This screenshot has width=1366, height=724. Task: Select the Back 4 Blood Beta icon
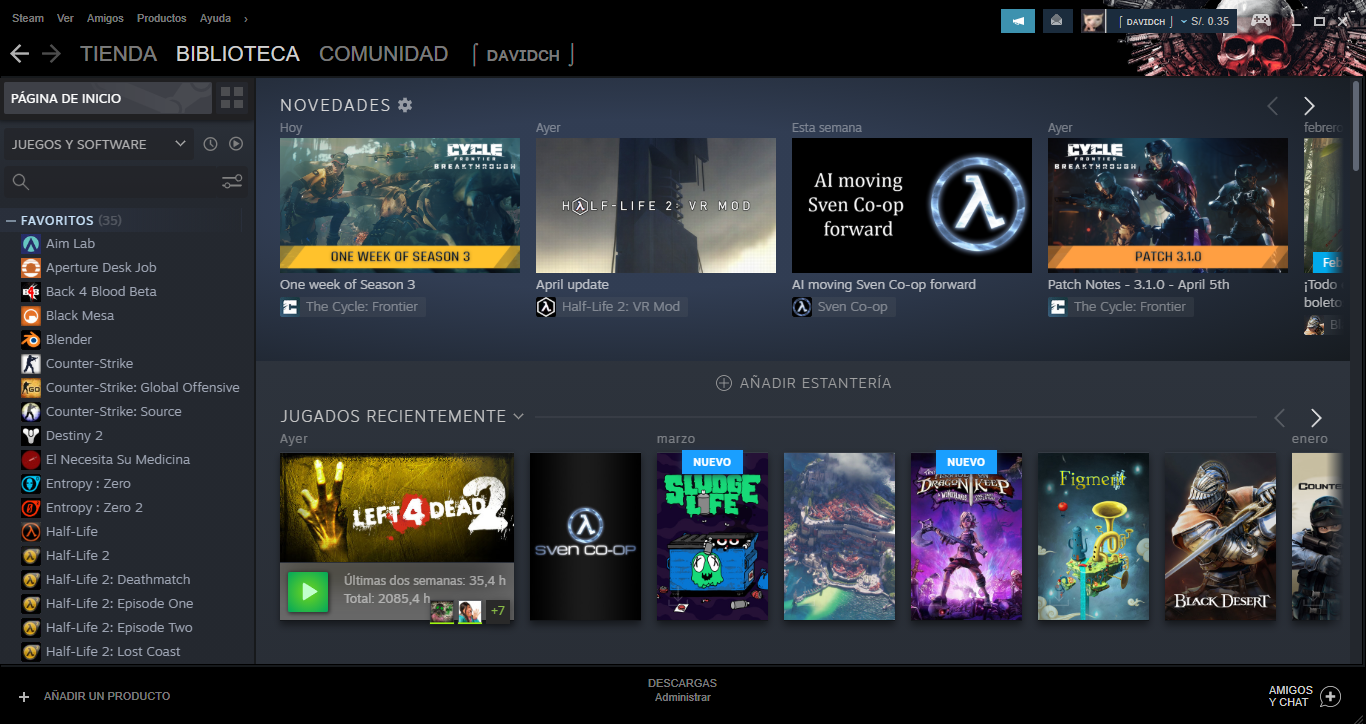coord(31,291)
